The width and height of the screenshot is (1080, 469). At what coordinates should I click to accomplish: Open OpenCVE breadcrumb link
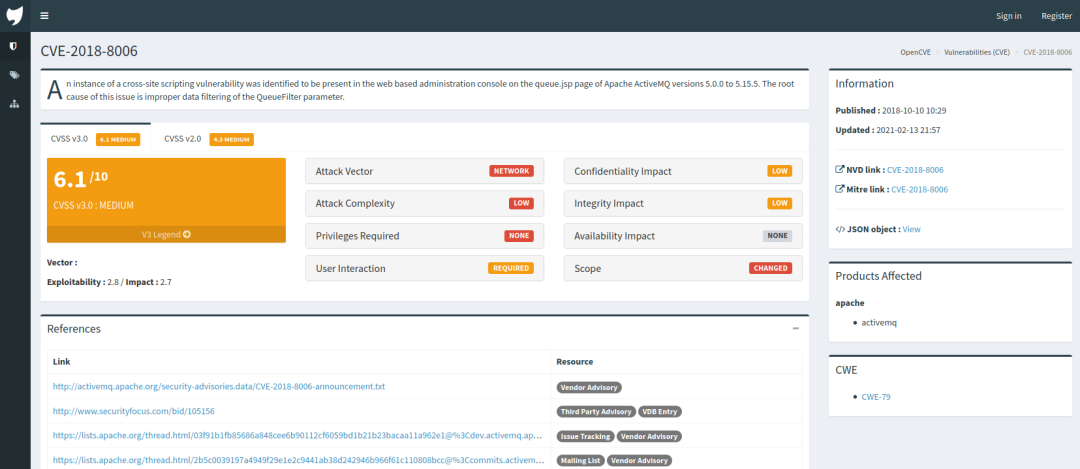(916, 52)
